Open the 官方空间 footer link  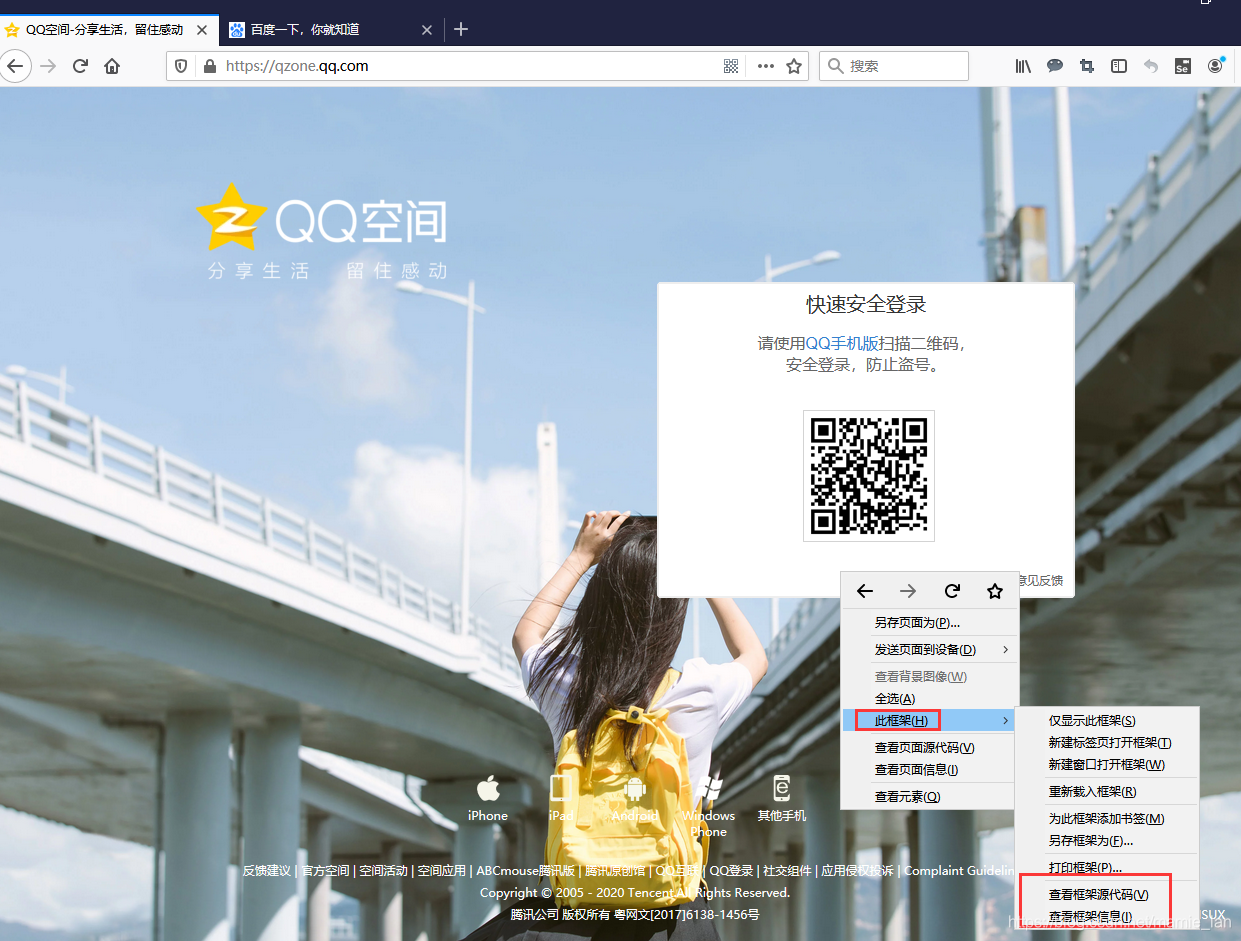click(x=325, y=871)
